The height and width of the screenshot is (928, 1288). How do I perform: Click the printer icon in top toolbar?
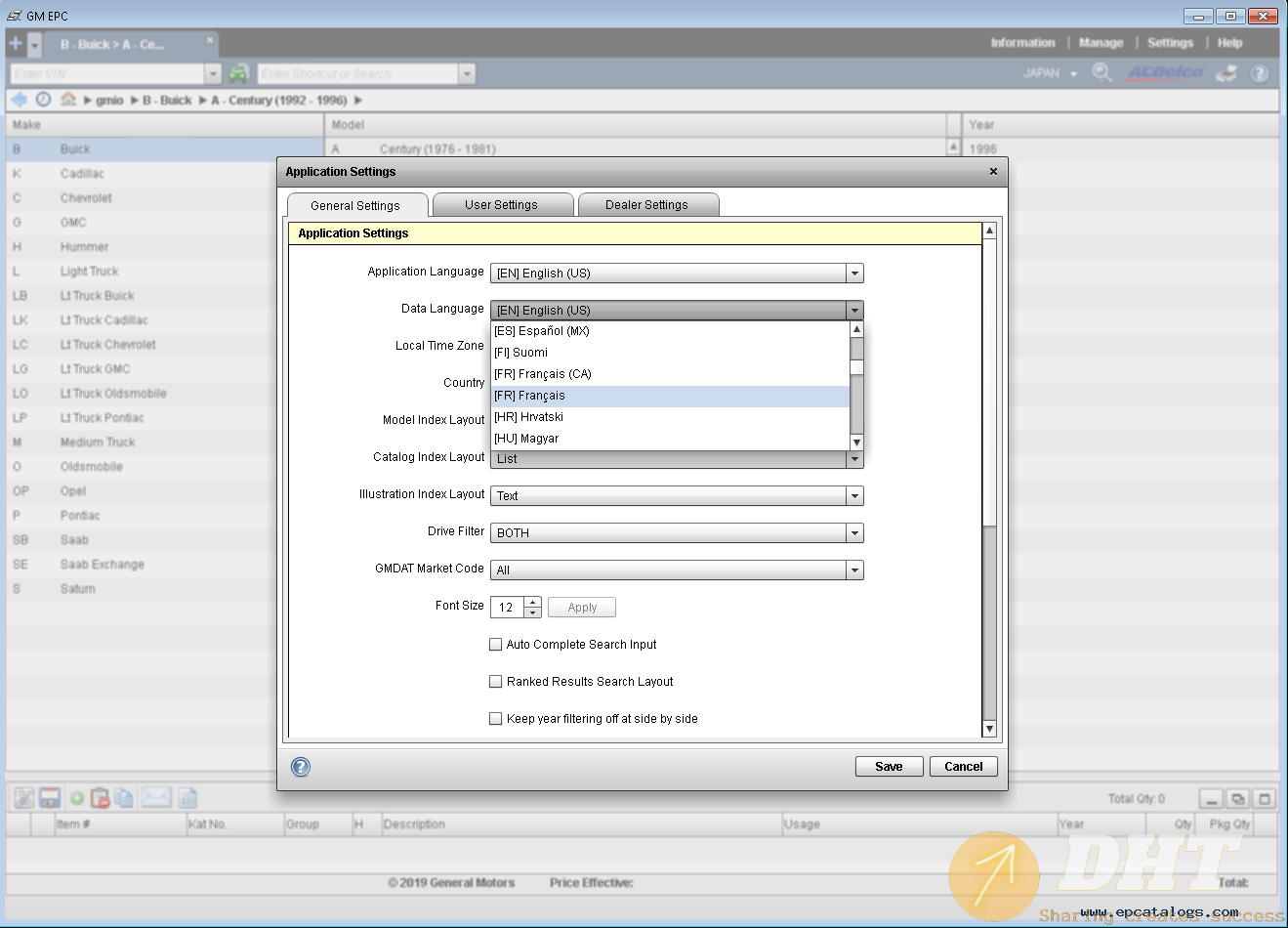tap(1226, 73)
